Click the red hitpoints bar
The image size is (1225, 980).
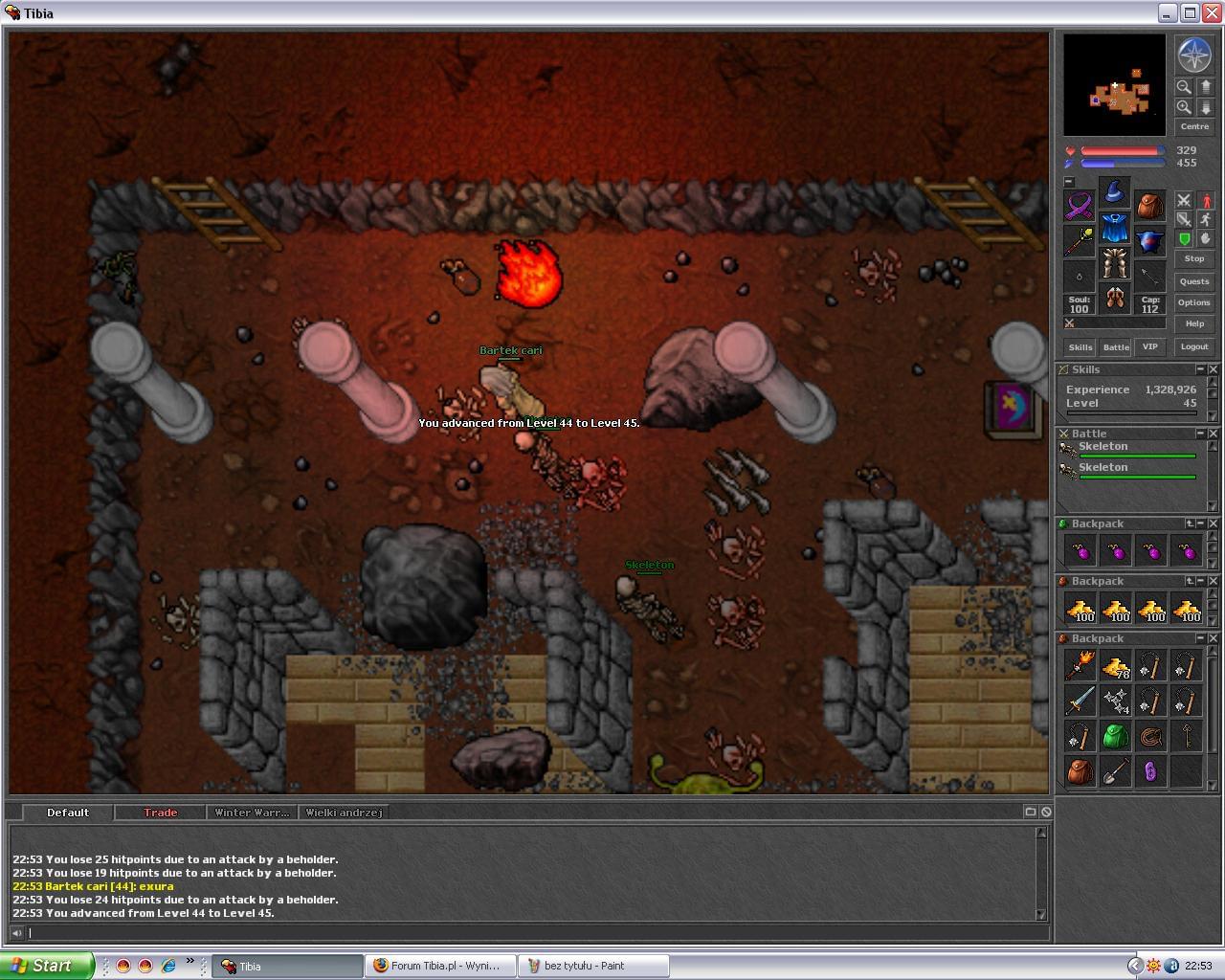[x=1123, y=150]
